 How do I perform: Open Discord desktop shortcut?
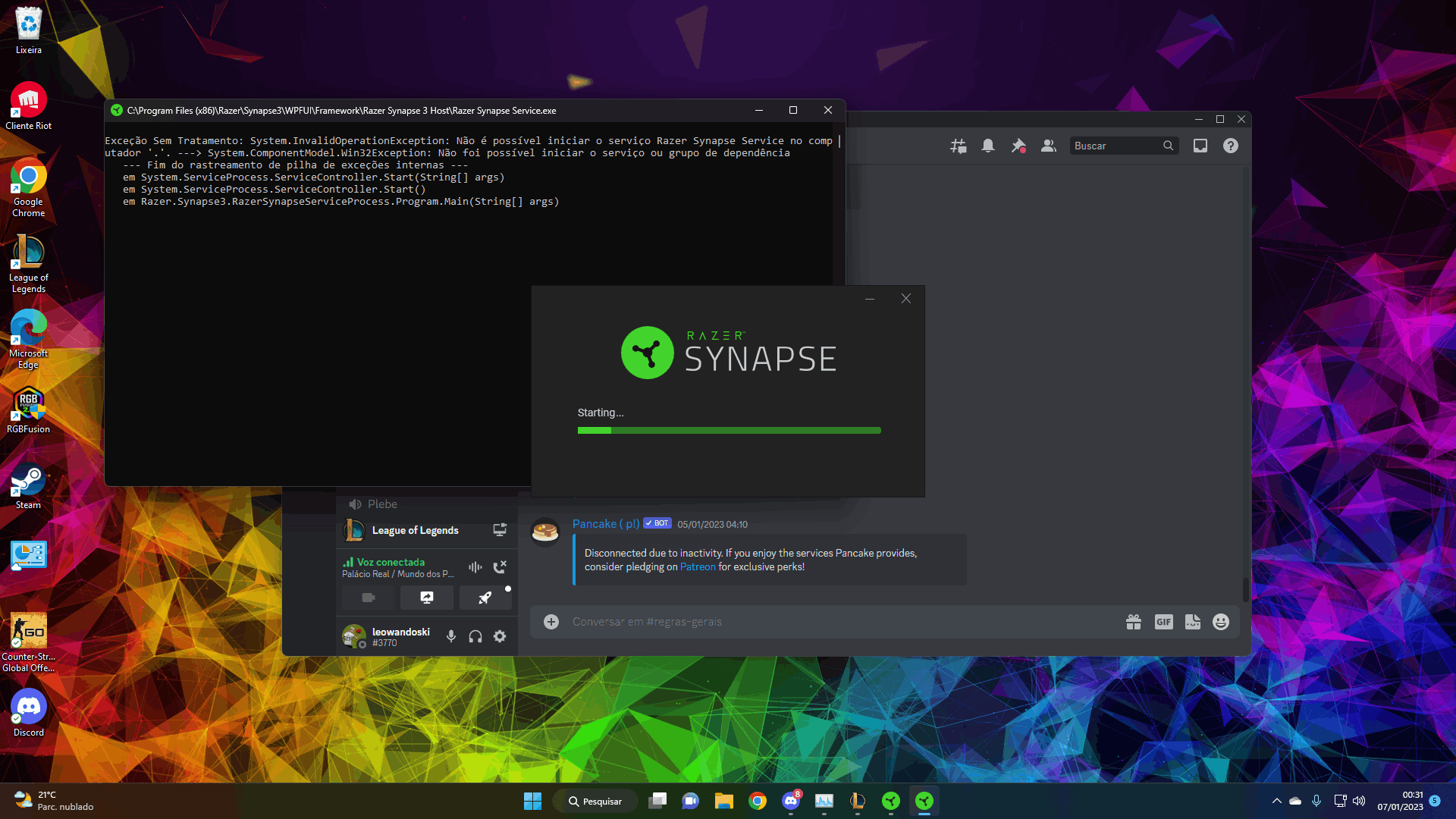tap(29, 713)
